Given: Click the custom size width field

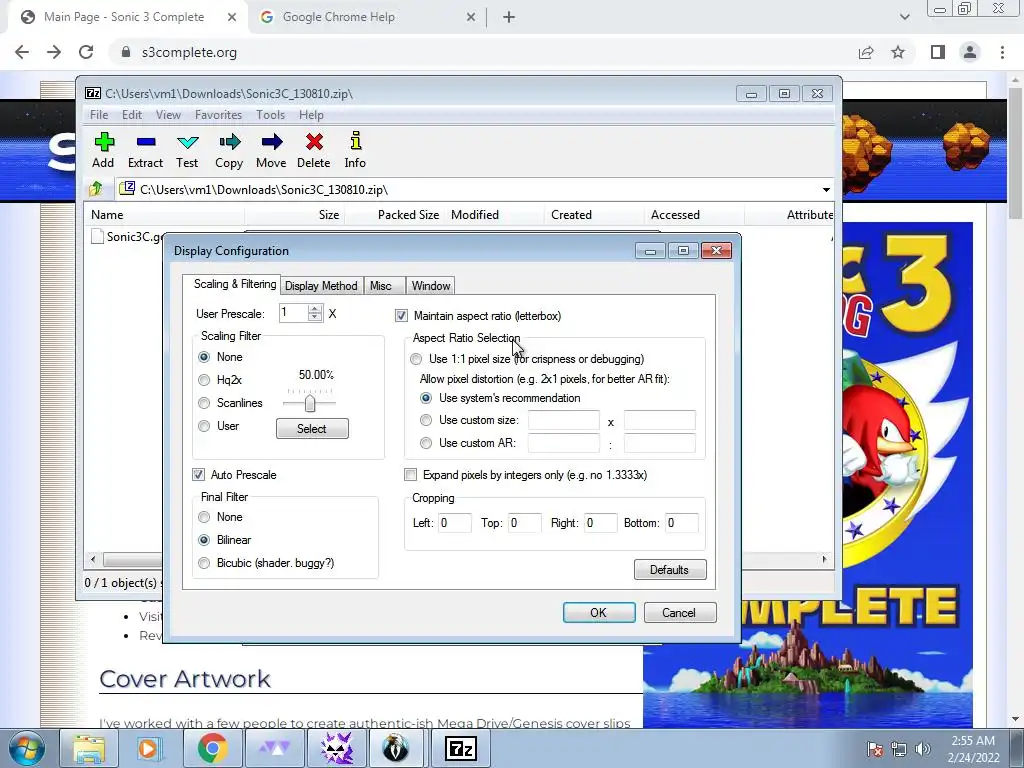Looking at the screenshot, I should click(564, 420).
